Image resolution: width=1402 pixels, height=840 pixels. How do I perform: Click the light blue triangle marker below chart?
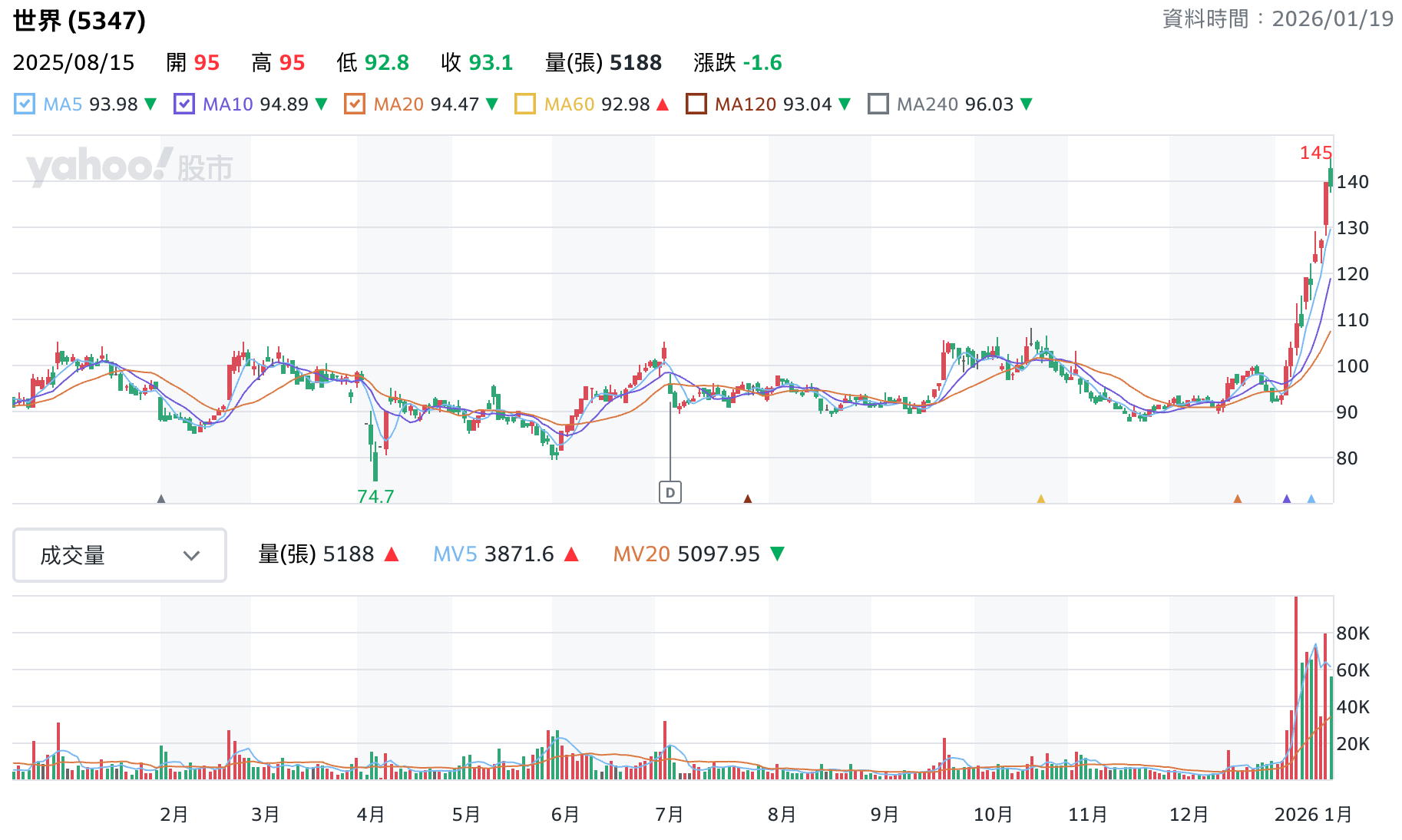coord(1311,499)
